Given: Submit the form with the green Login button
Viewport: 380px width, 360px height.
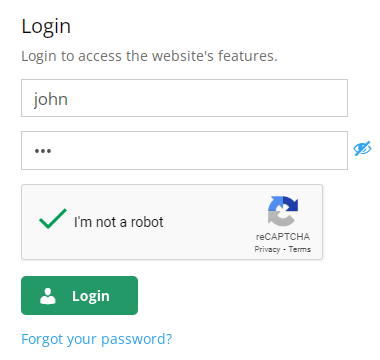Looking at the screenshot, I should point(79,295).
